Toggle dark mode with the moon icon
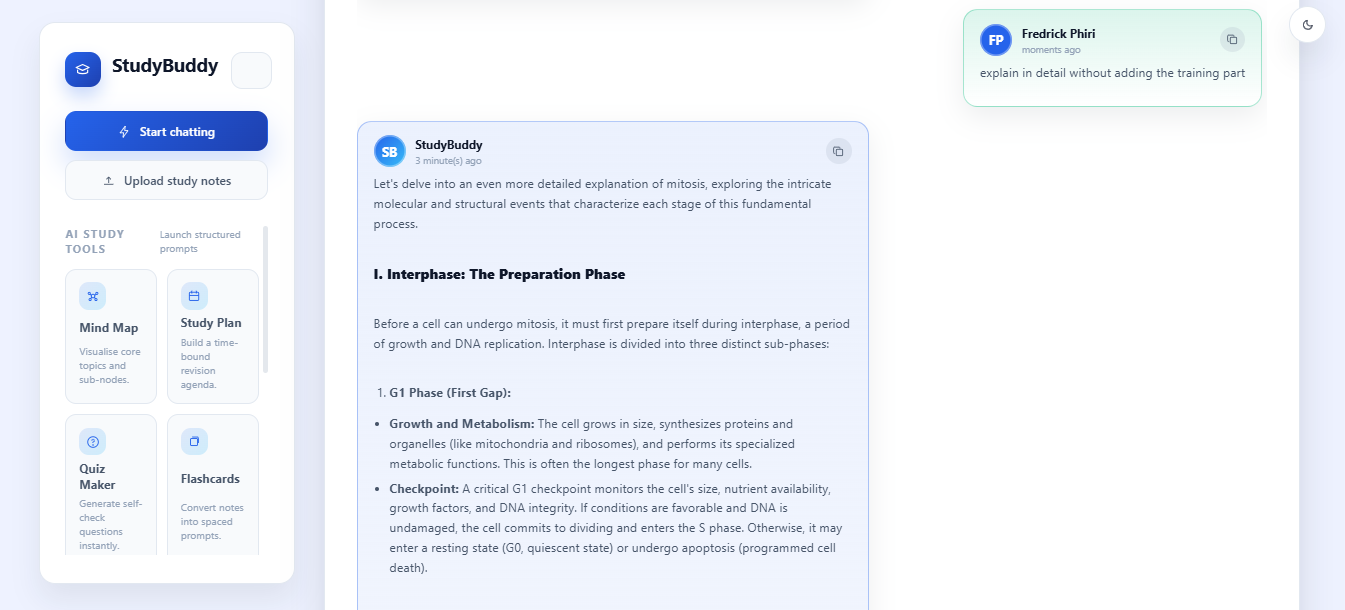 (x=1307, y=25)
